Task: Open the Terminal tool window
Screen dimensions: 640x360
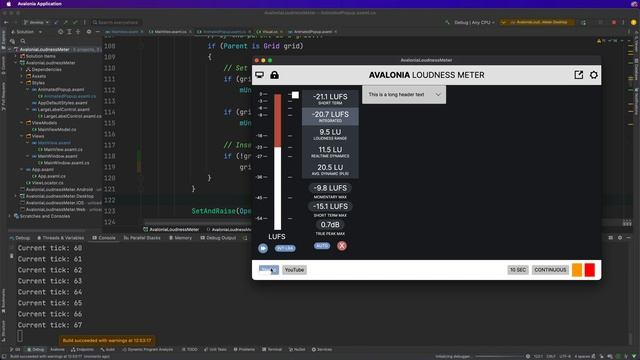Action: tap(272, 349)
